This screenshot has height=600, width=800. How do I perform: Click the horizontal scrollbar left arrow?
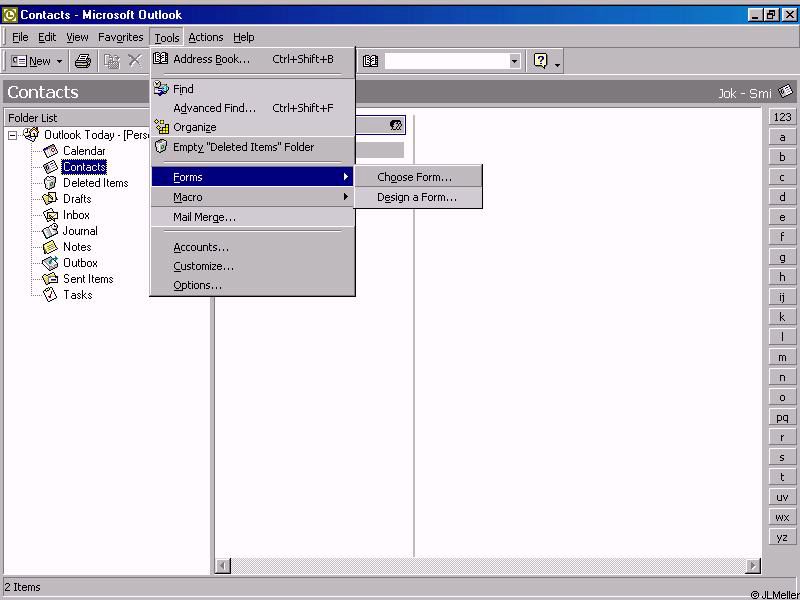pos(223,565)
